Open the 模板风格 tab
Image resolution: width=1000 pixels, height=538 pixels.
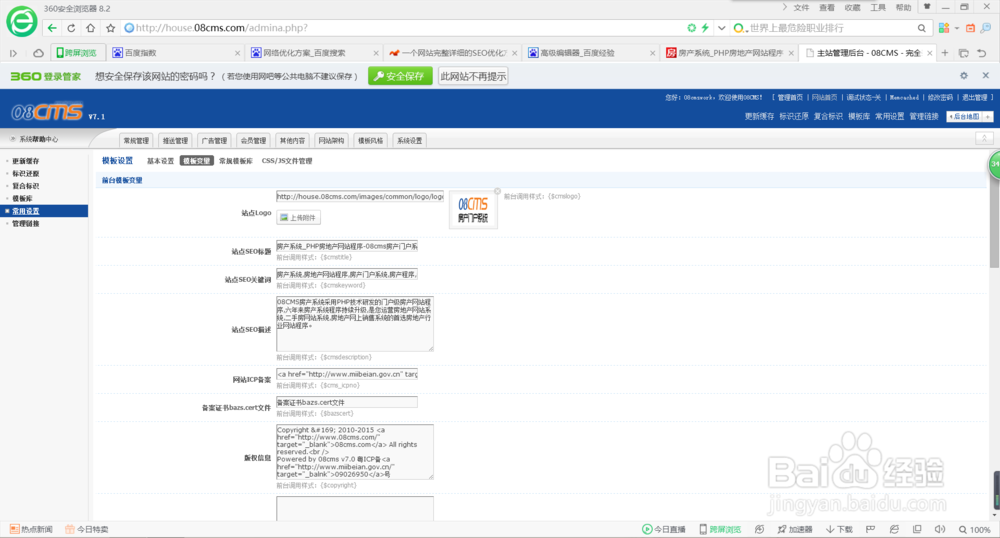tap(371, 141)
